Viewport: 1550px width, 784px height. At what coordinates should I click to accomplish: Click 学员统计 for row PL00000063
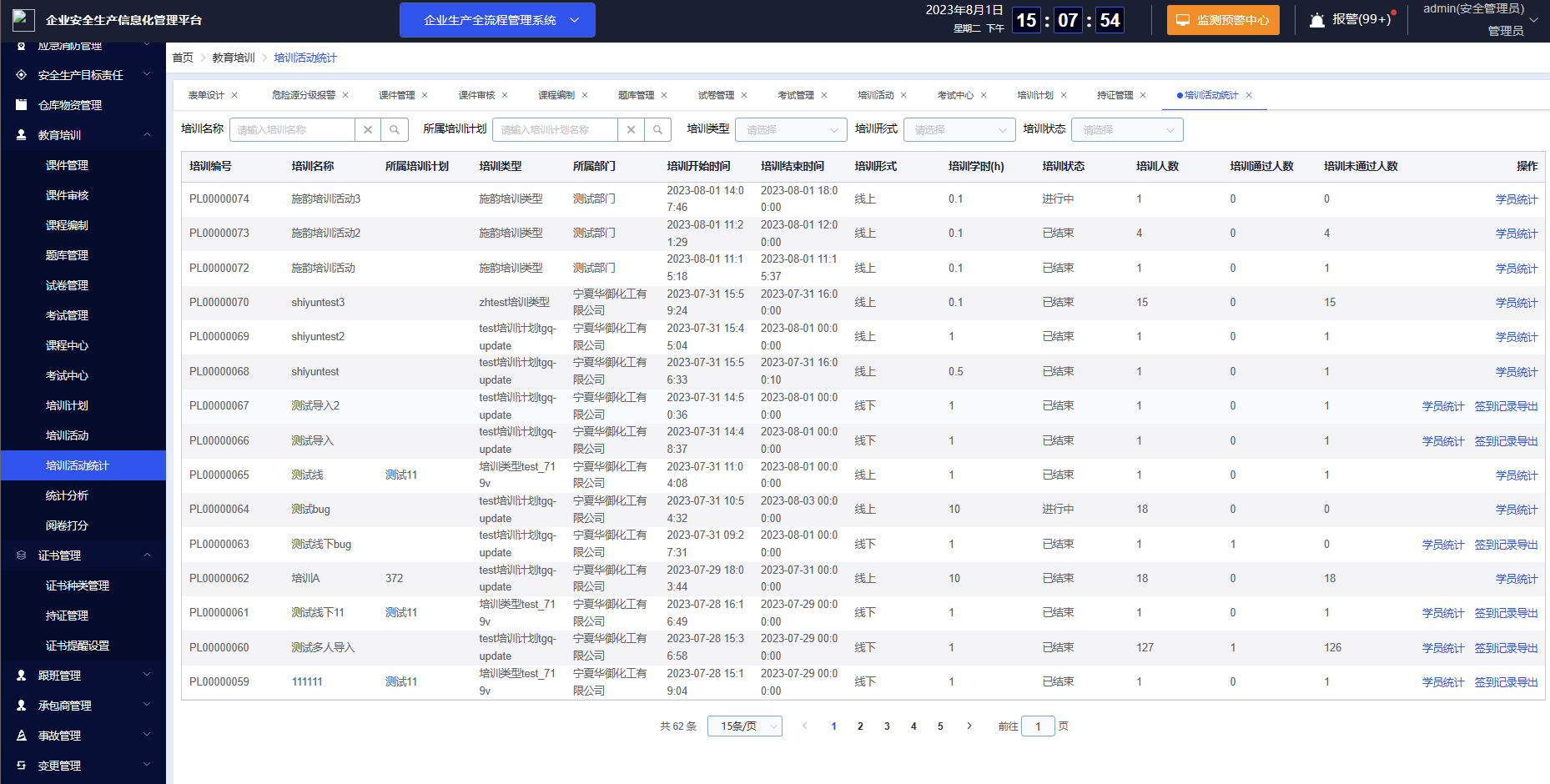click(1443, 545)
